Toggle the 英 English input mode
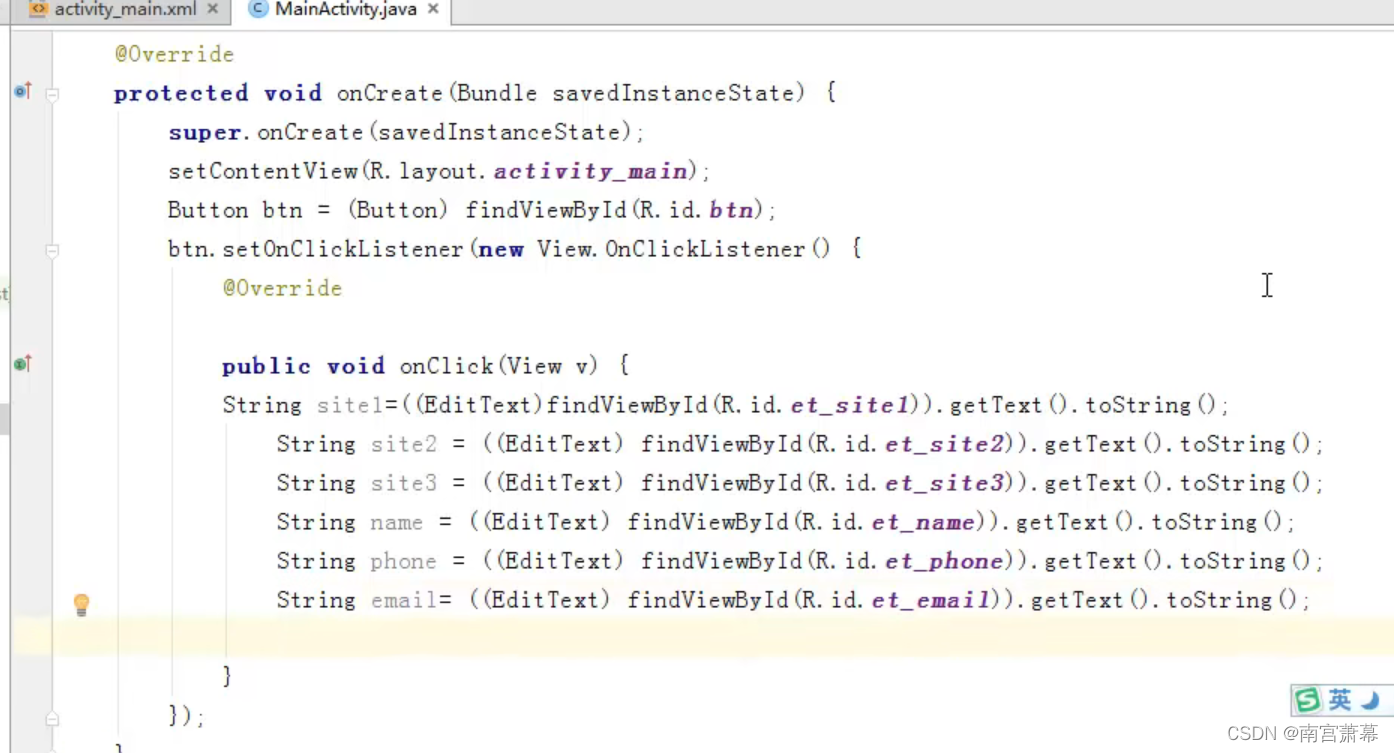 click(x=1339, y=700)
